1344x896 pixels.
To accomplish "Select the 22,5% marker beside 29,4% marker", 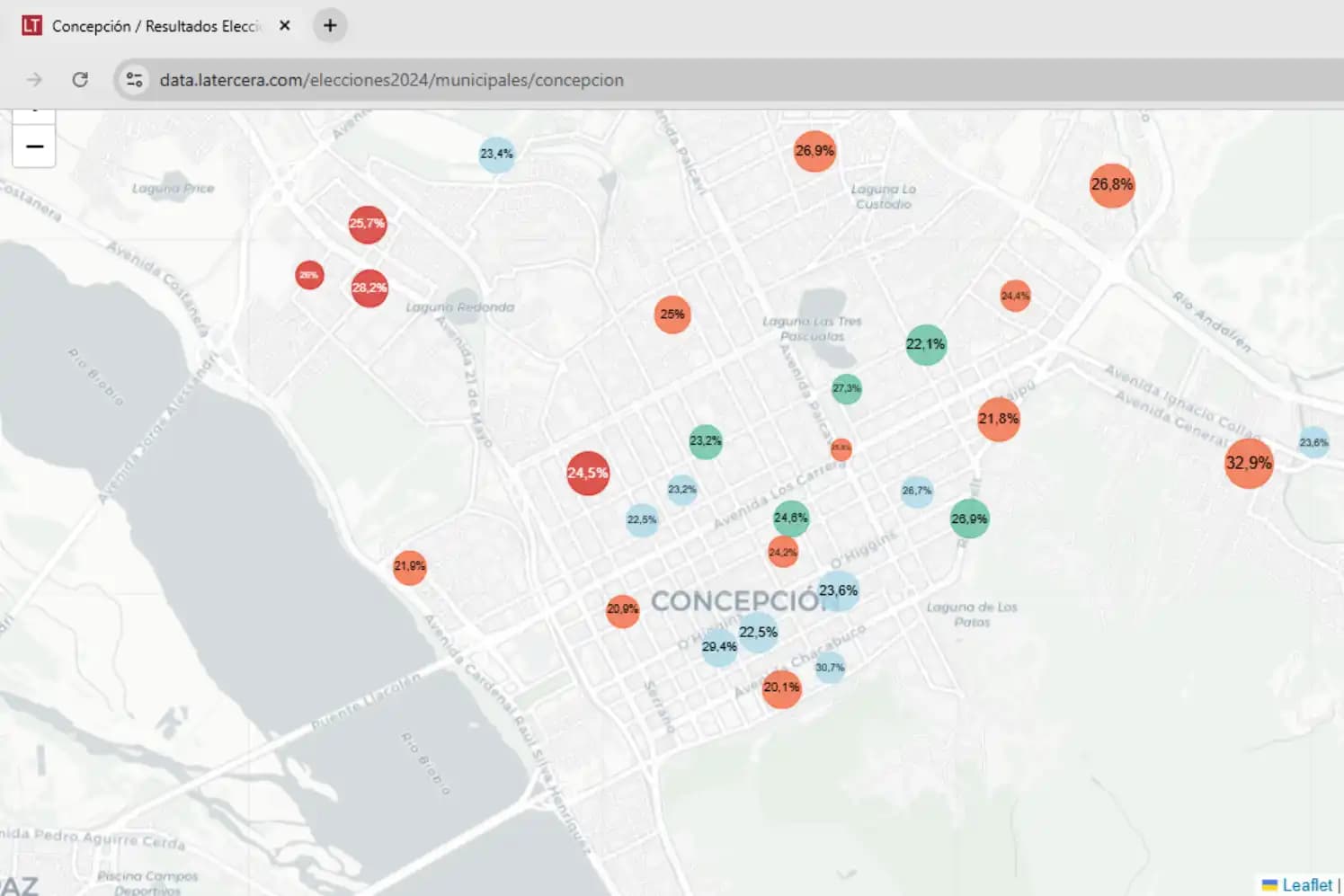I will (x=758, y=633).
